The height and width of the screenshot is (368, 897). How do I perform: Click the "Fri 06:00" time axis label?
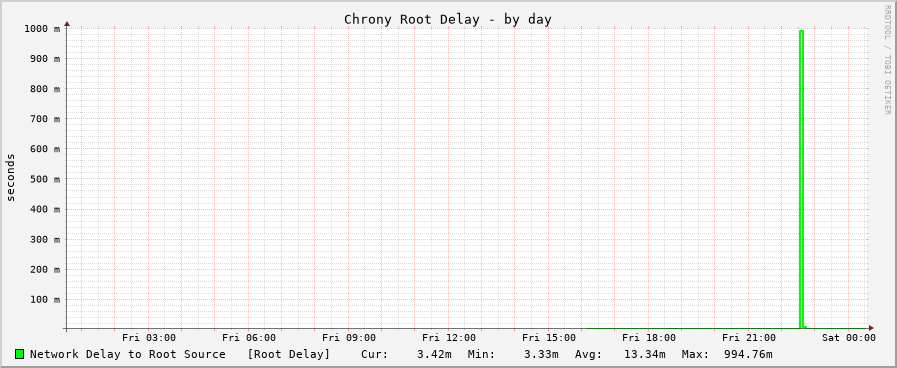[x=249, y=338]
